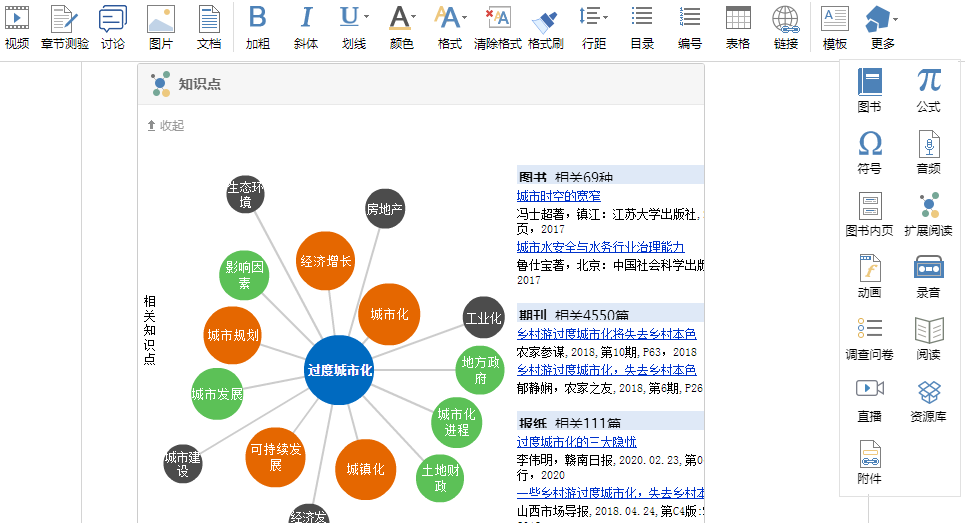965x523 pixels.
Task: Open the 过度城市化的三大隐忧 newspaper link
Action: coord(576,442)
